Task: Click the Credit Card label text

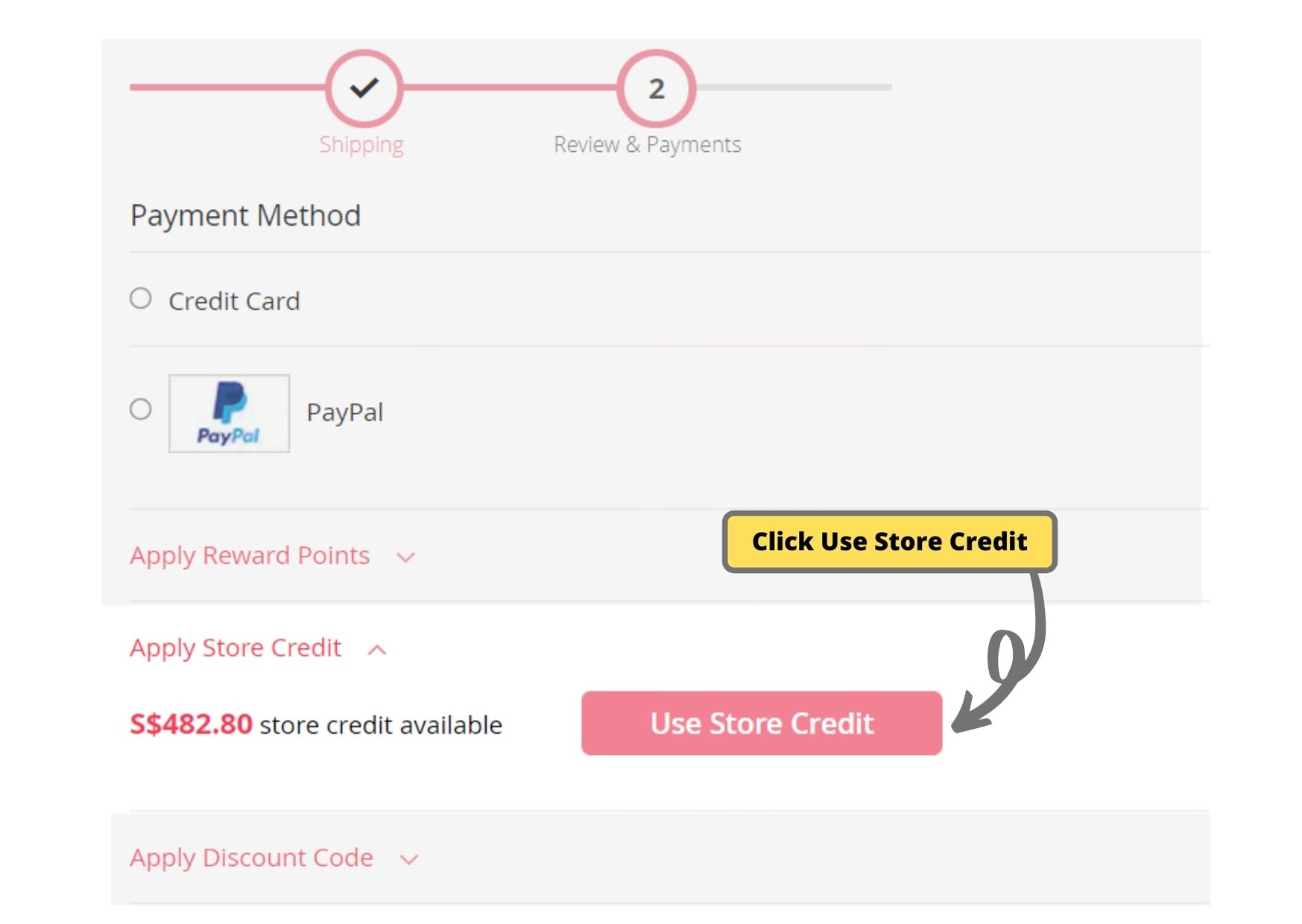Action: click(234, 301)
